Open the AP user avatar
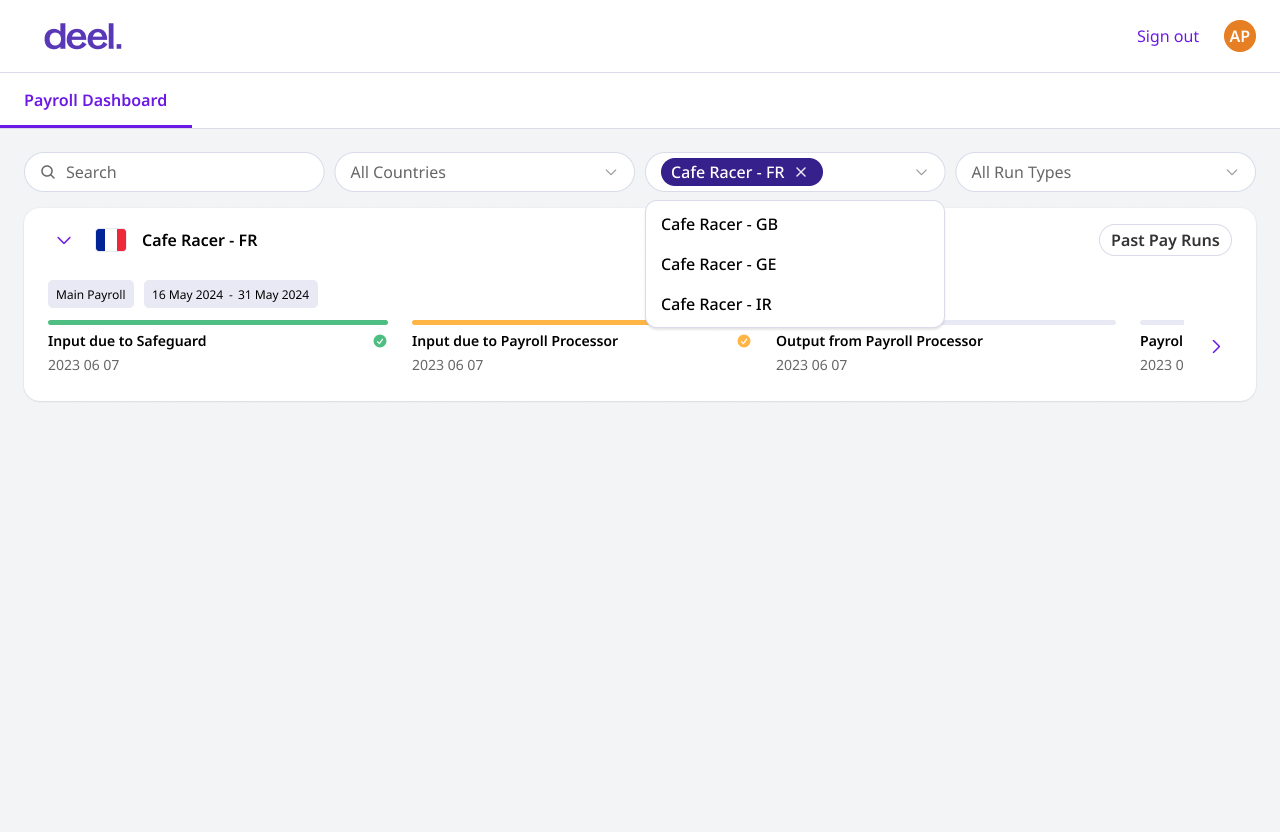 (x=1240, y=36)
